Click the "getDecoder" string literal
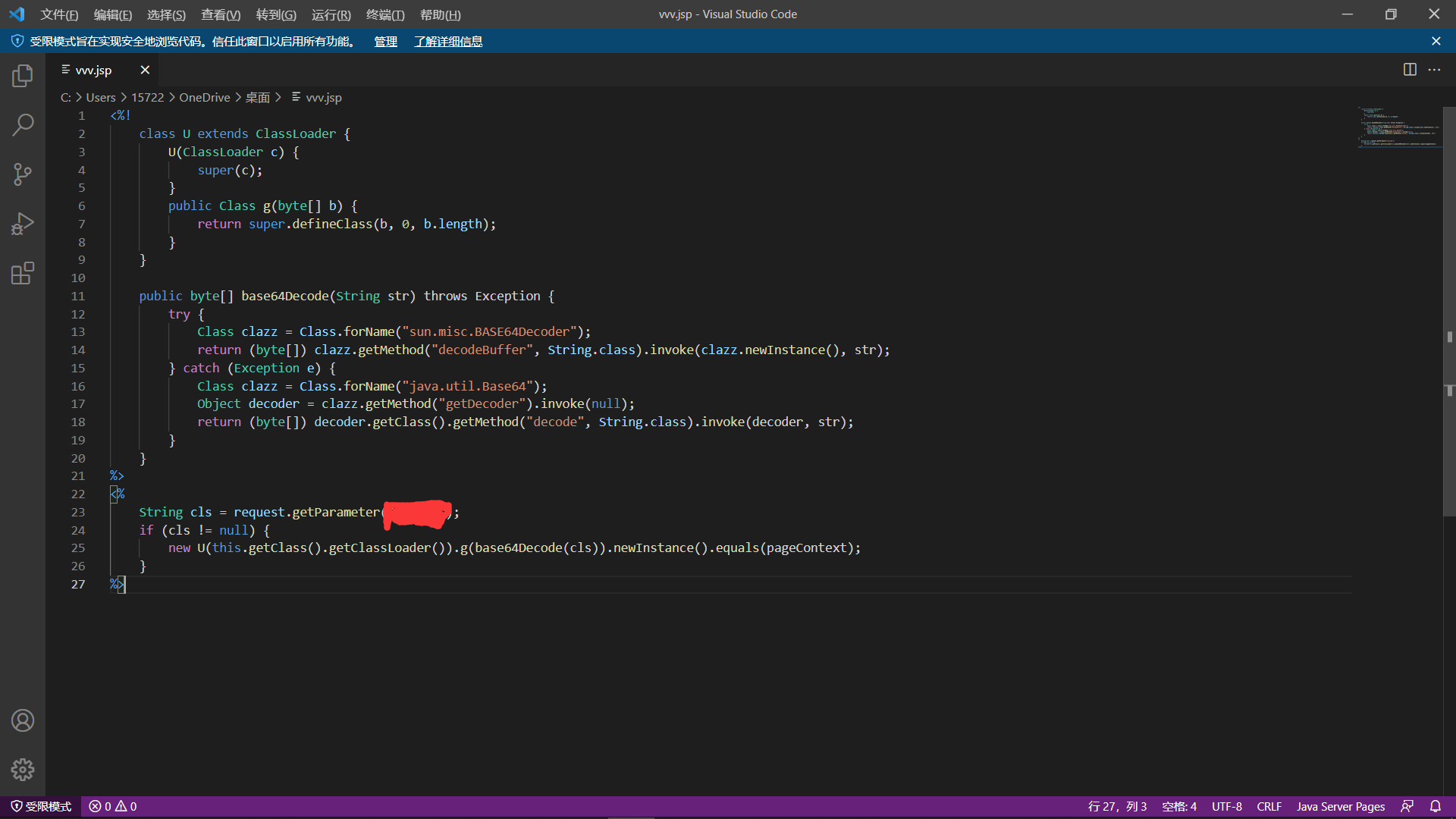This screenshot has width=1456, height=819. (x=482, y=403)
